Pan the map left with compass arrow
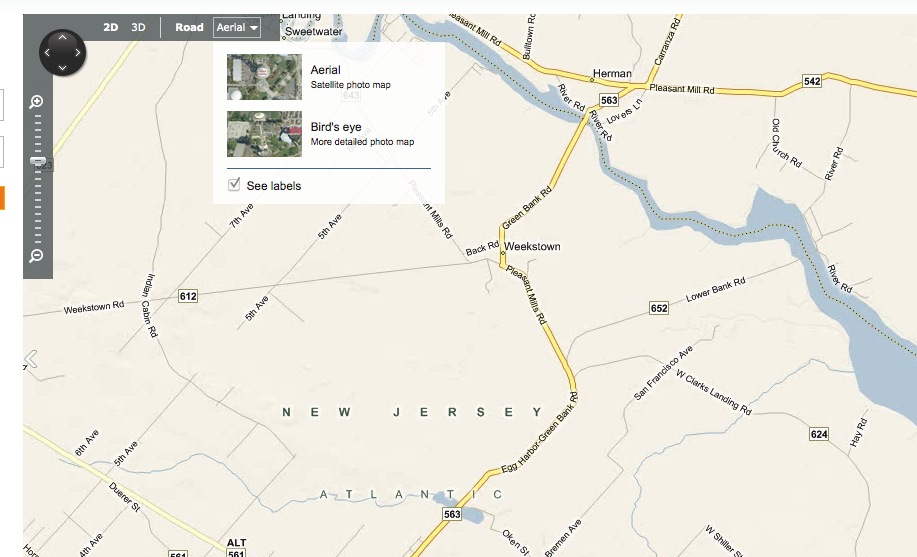This screenshot has width=917, height=557. point(46,52)
